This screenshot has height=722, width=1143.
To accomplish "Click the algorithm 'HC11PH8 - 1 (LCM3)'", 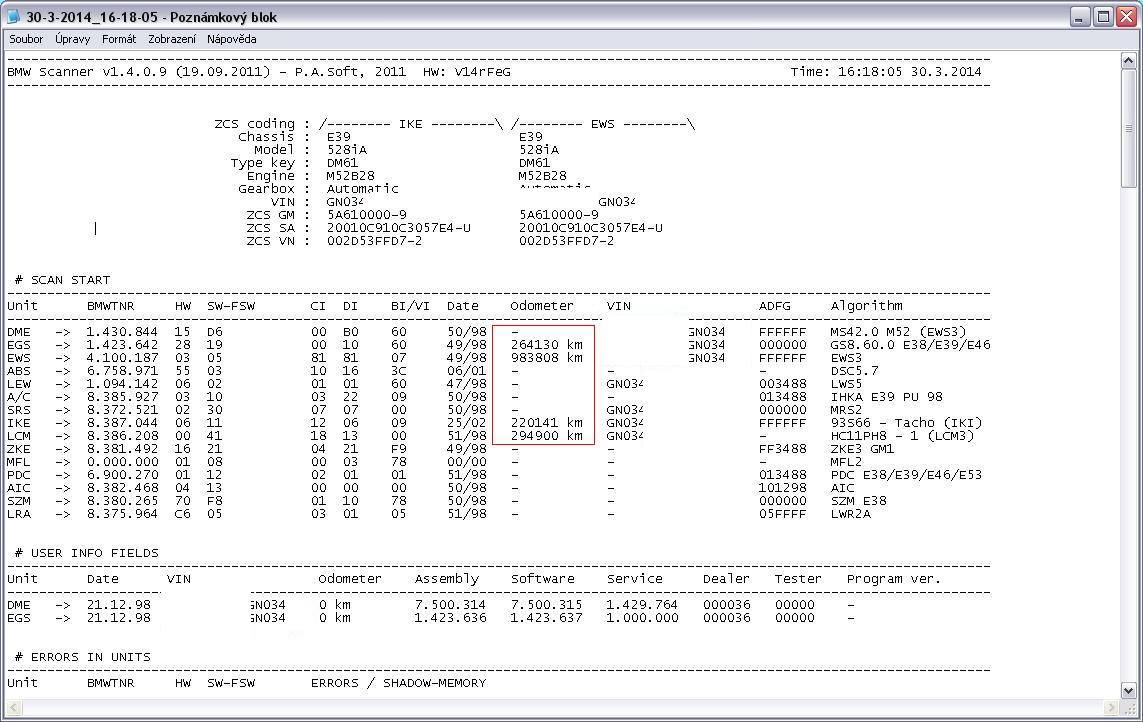I will pos(902,436).
